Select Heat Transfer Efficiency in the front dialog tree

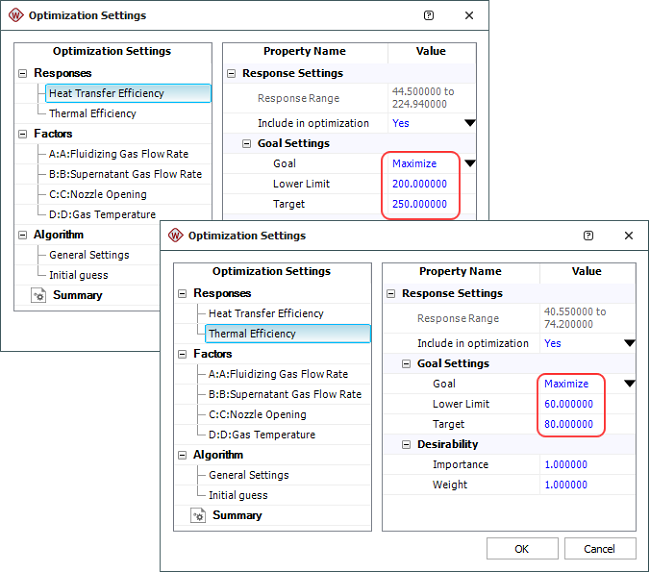(265, 314)
